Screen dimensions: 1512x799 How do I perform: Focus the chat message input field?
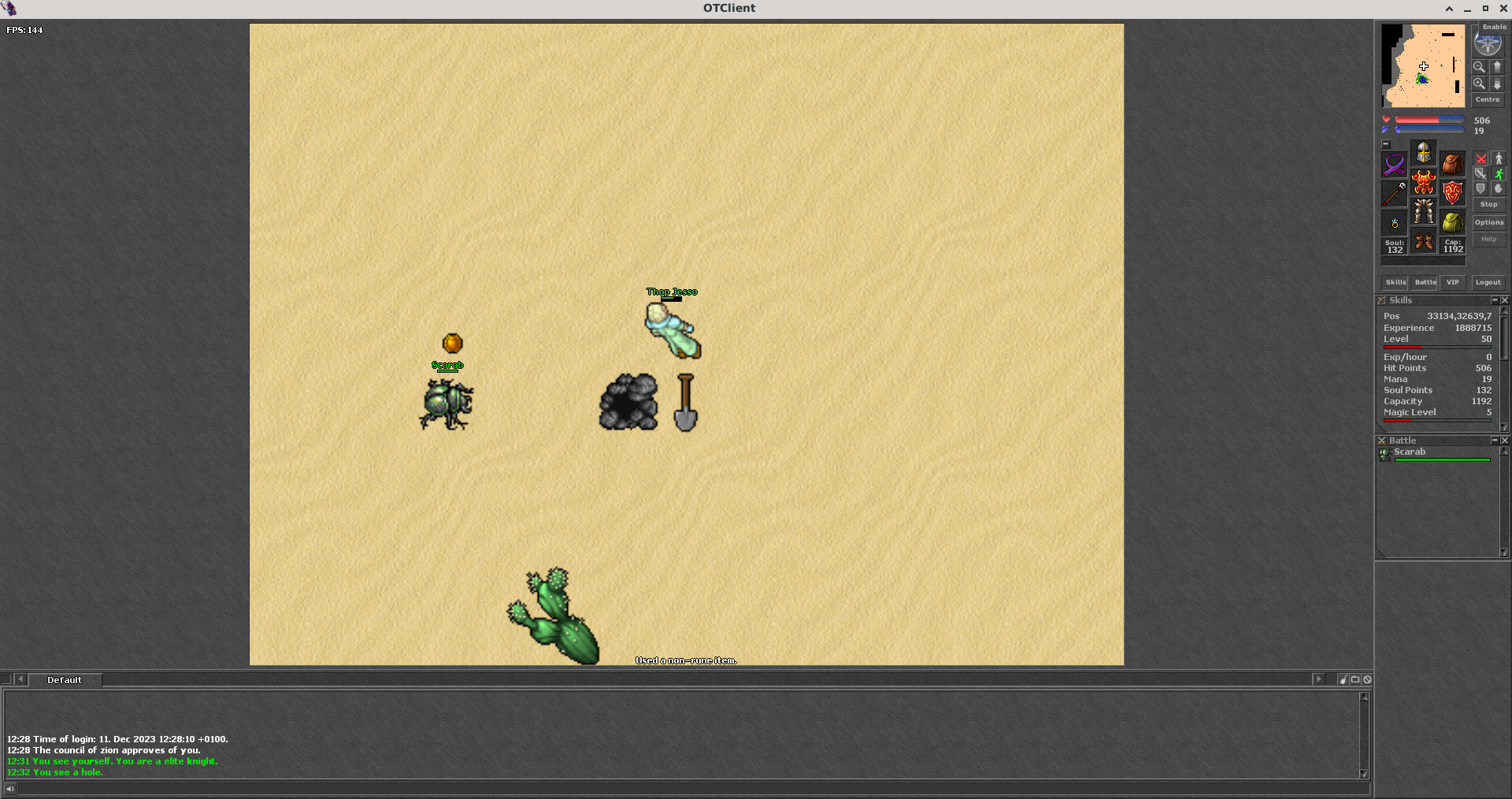tap(693, 789)
